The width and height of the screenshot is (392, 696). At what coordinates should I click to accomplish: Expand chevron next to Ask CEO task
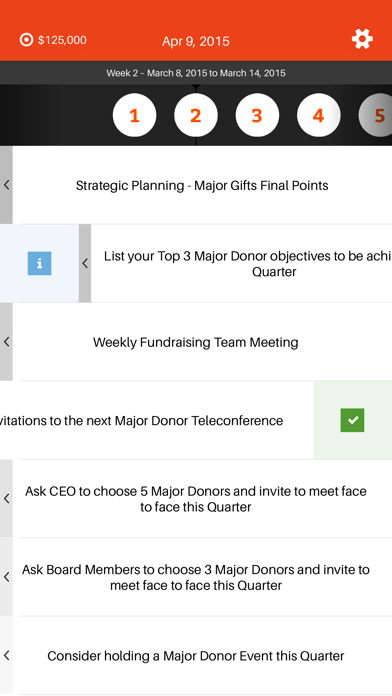point(6,498)
